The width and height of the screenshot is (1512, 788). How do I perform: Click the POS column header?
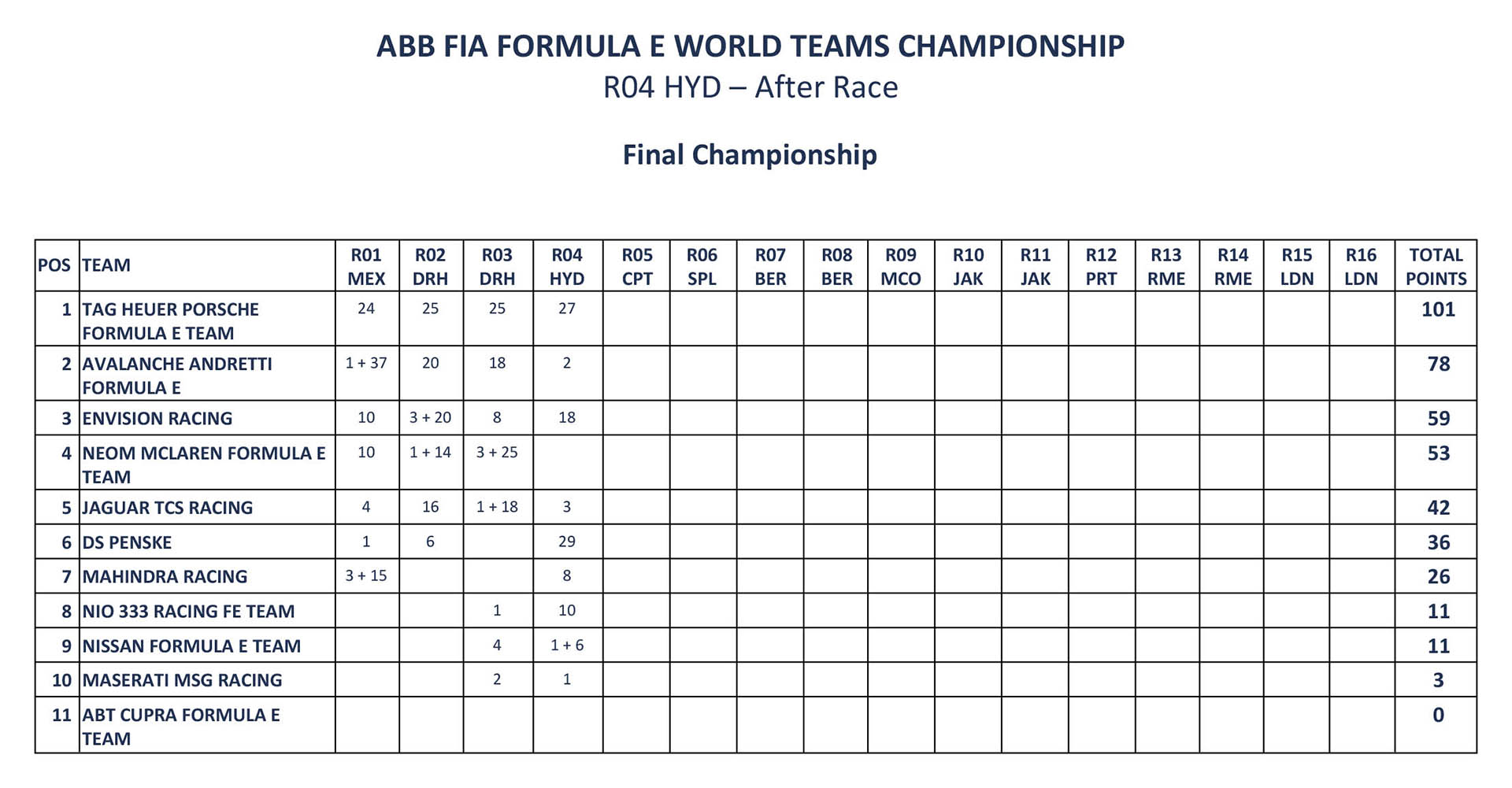(54, 265)
